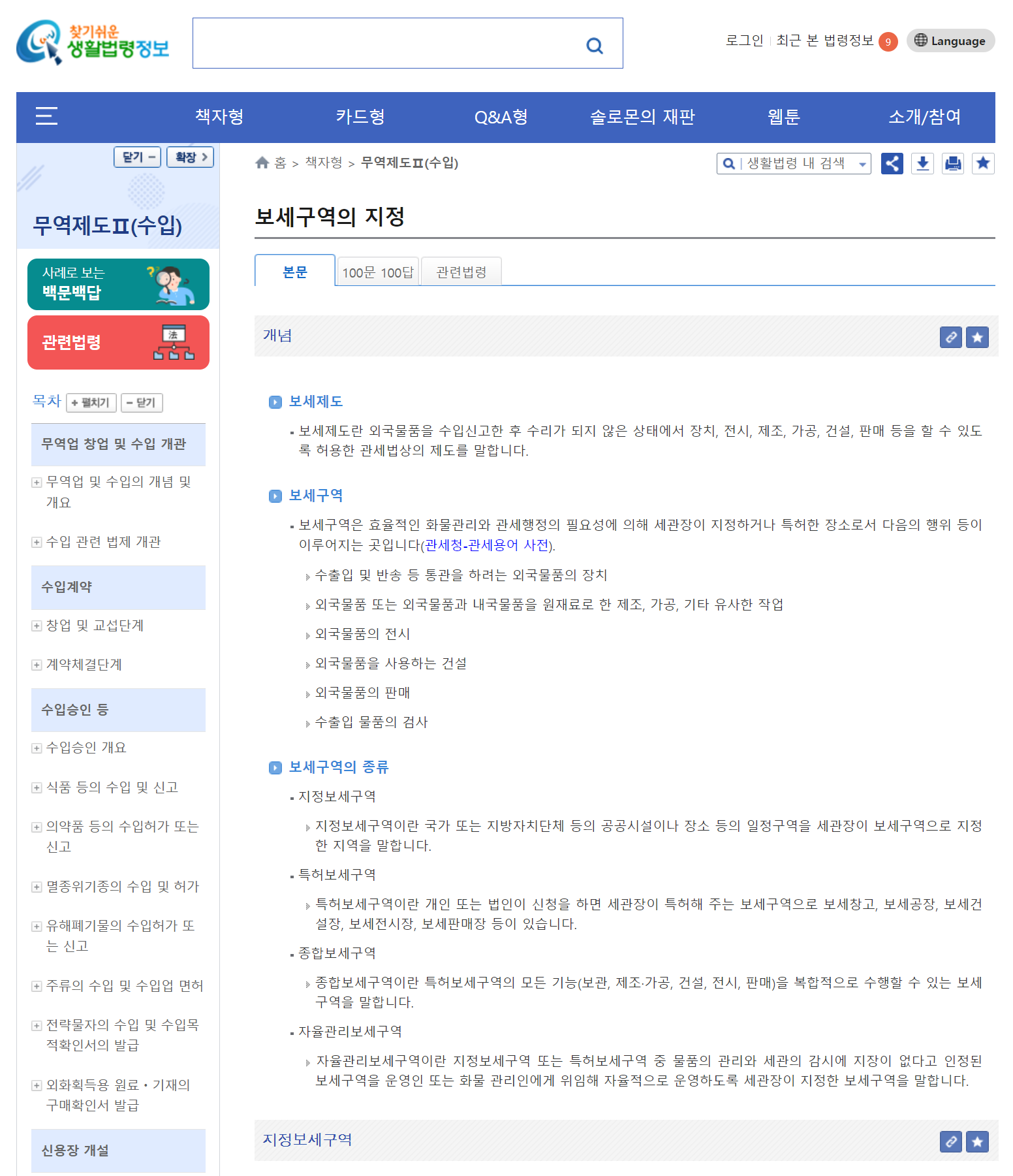
Task: Expand 유해폐기물의 수입허가 또는 신고
Action: [x=37, y=927]
